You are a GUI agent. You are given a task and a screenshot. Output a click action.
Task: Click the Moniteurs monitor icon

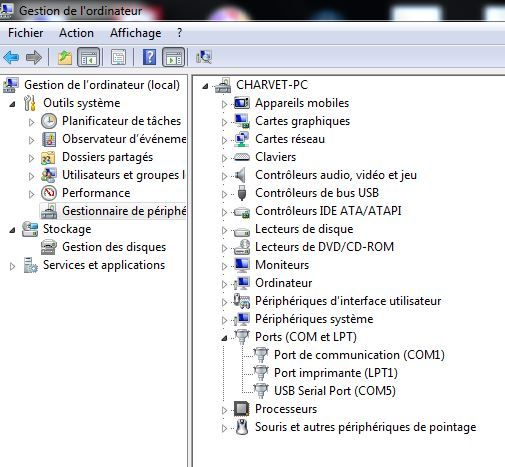242,265
